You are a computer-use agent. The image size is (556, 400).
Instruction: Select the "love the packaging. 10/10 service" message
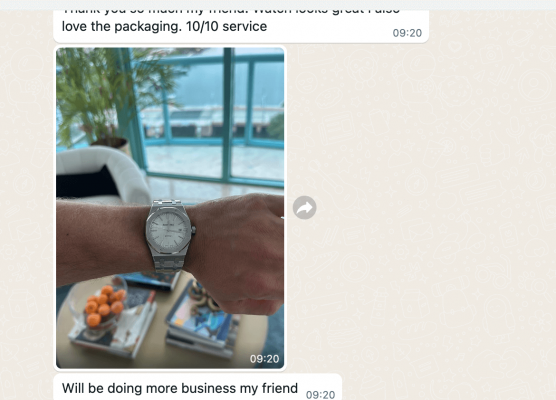coord(241,26)
